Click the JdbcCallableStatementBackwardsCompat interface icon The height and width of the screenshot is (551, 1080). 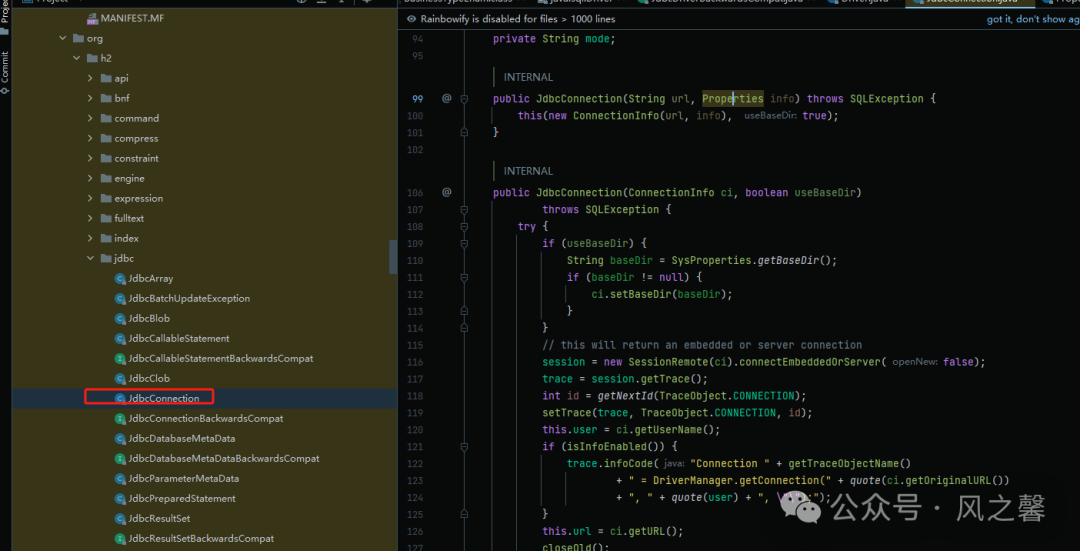pos(120,359)
